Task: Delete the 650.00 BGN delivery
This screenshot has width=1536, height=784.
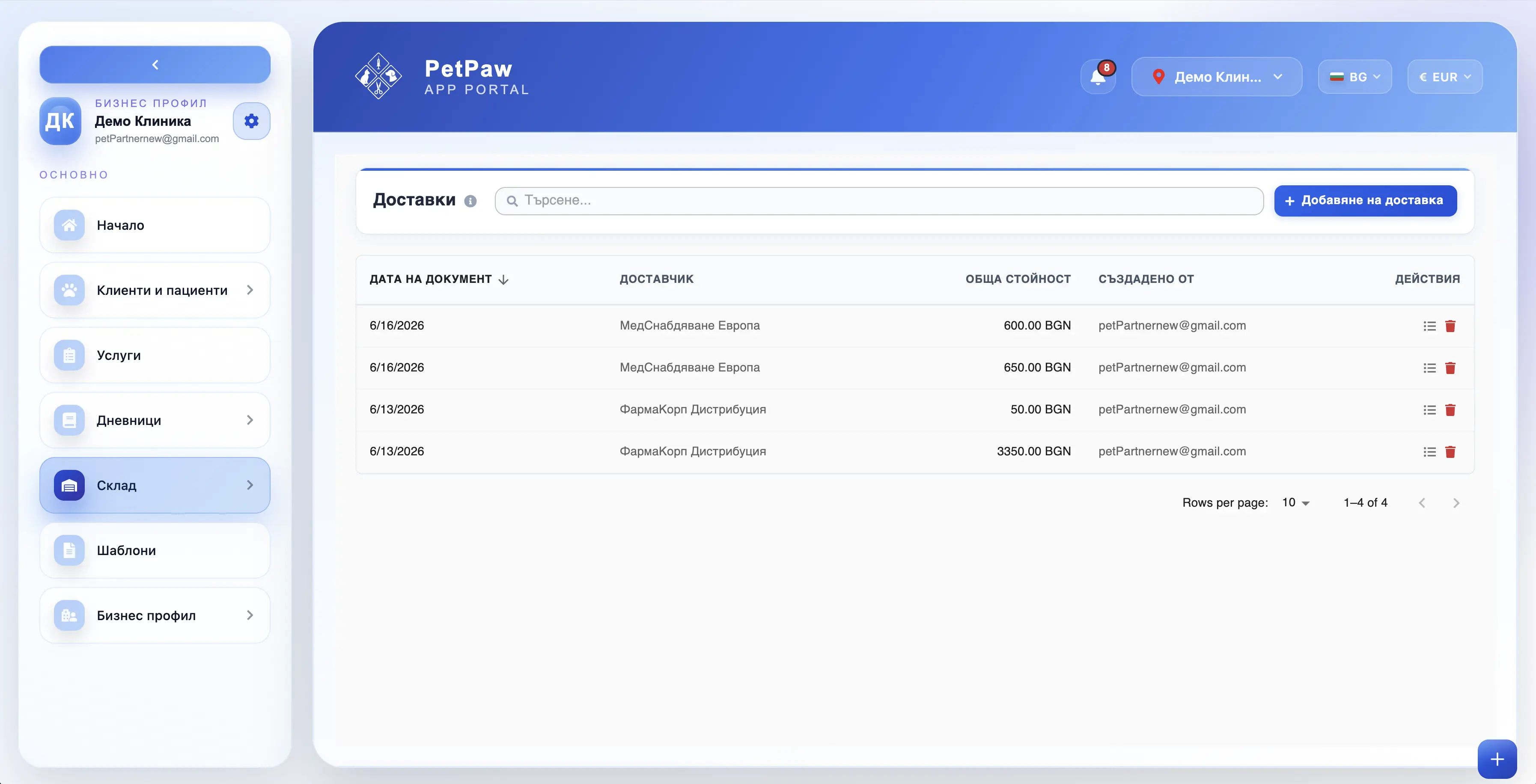Action: click(x=1451, y=368)
